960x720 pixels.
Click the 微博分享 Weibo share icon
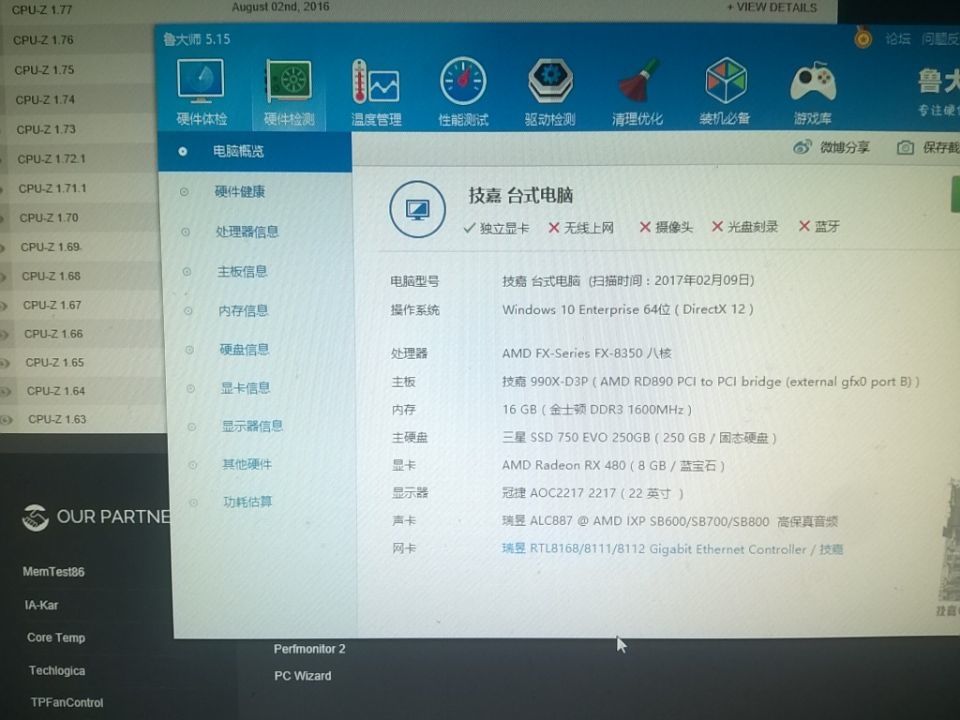[802, 147]
